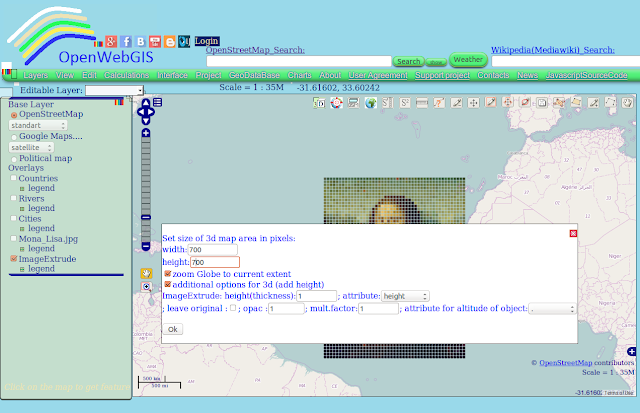The height and width of the screenshot is (413, 640).
Task: Open the Editable Layer dropdown
Action: (114, 90)
